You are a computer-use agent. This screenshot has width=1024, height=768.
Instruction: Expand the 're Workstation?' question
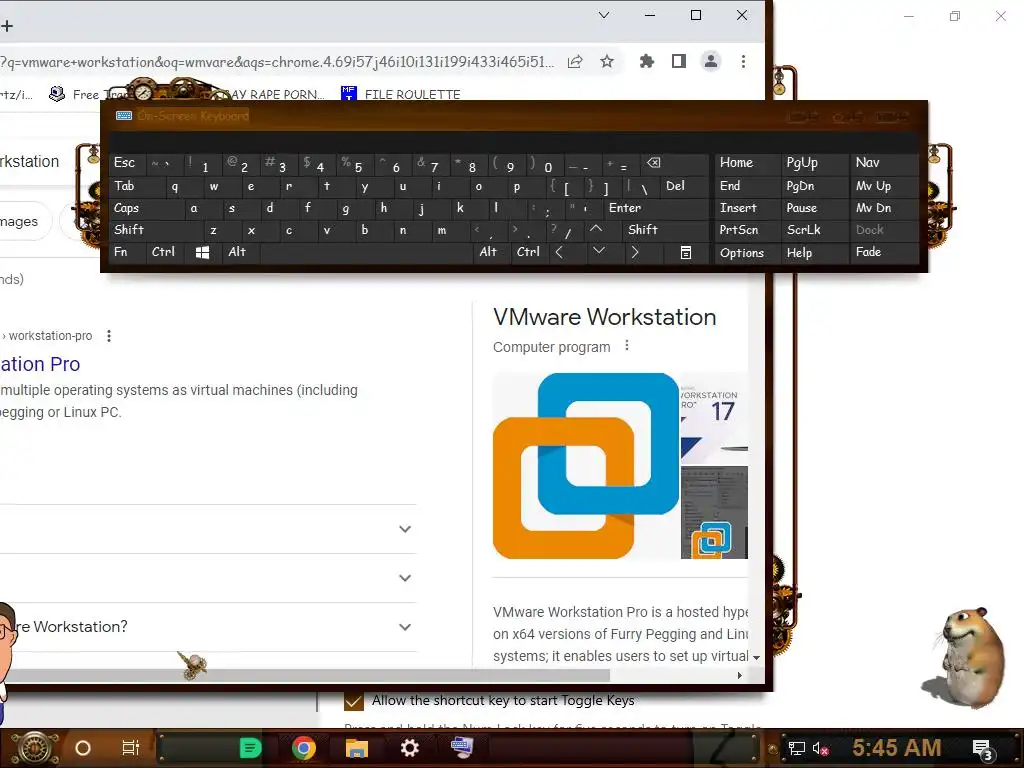[405, 627]
